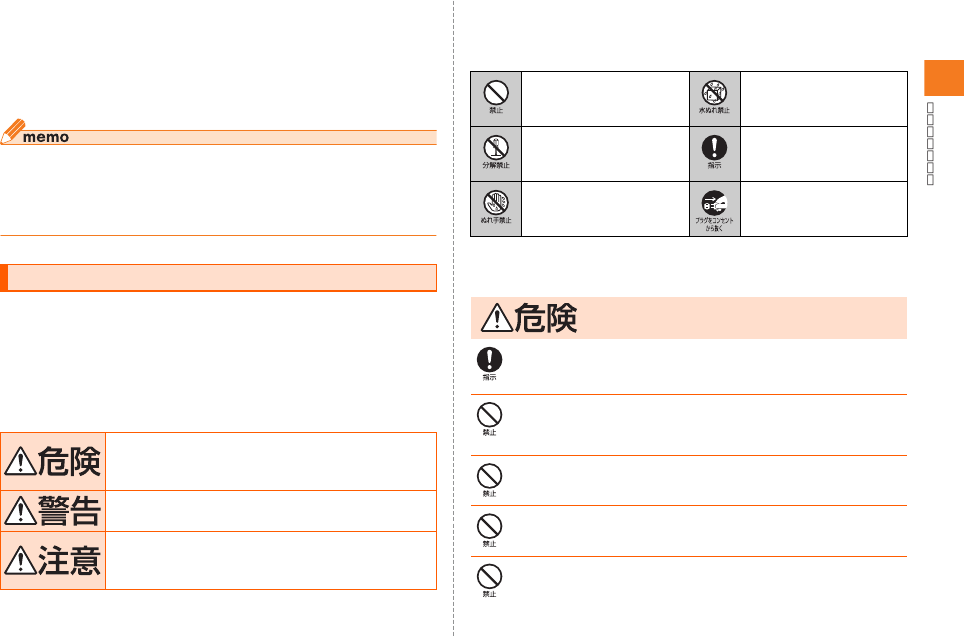Viewport: 964px width, 636px height.
Task: Click the first 禁止 icon under the 指示 entry
Action: (489, 419)
